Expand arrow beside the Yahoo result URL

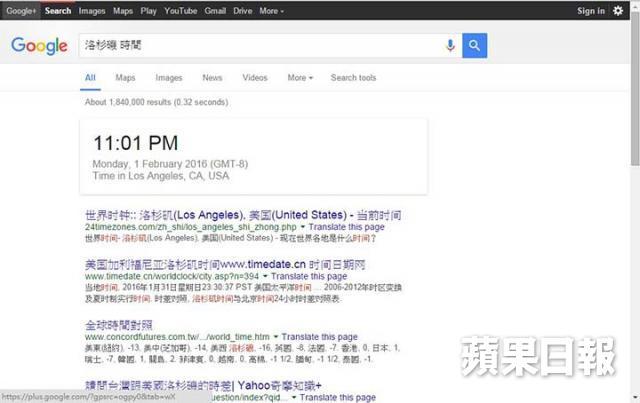click(293, 397)
